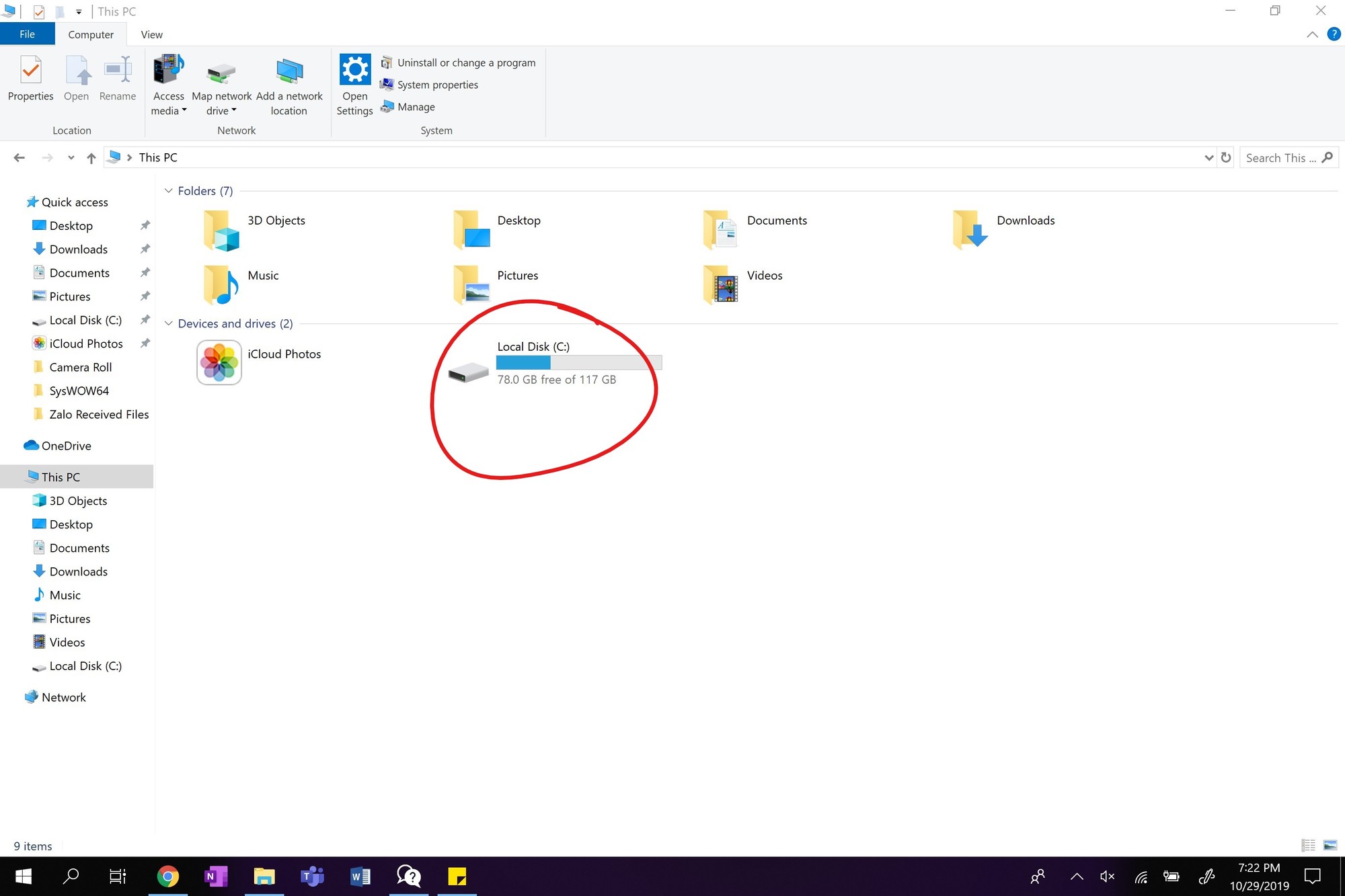Image resolution: width=1345 pixels, height=896 pixels.
Task: Click the Local Disk (C:) capacity bar
Action: point(579,363)
